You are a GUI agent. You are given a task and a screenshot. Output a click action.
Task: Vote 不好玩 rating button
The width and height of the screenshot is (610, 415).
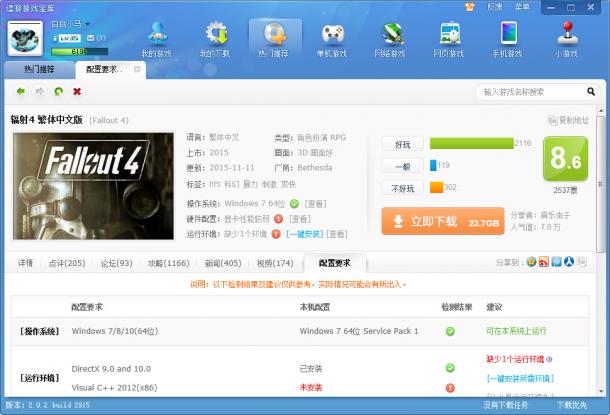click(403, 189)
